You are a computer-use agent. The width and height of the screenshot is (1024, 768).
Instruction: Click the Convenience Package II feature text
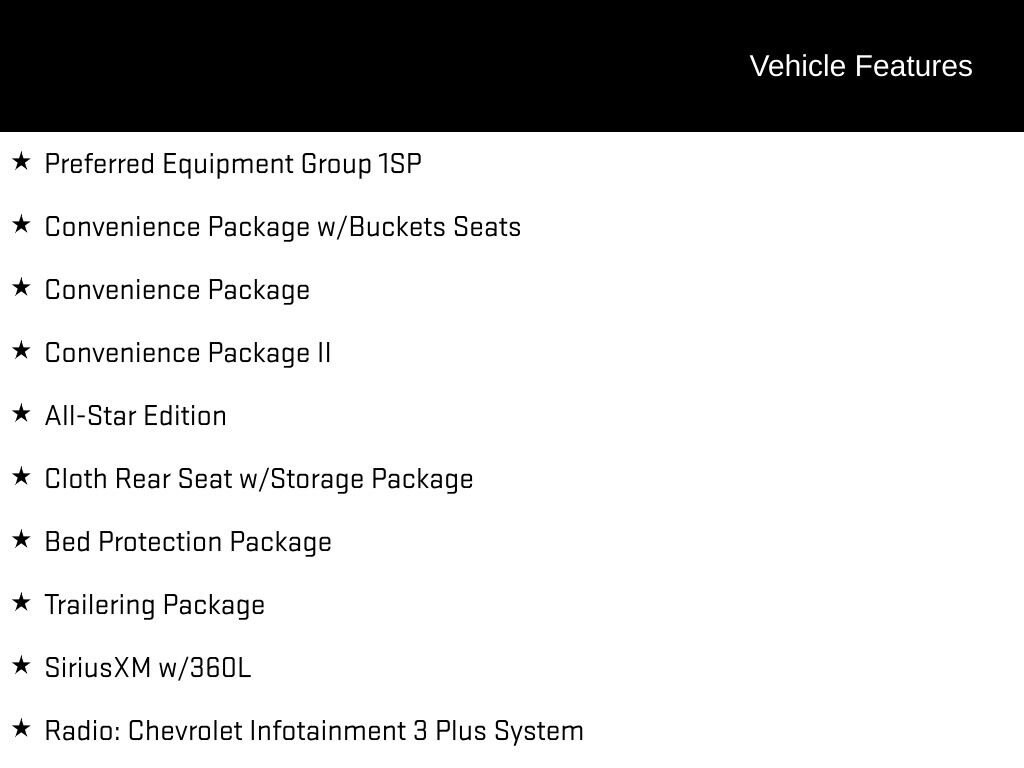click(x=188, y=353)
